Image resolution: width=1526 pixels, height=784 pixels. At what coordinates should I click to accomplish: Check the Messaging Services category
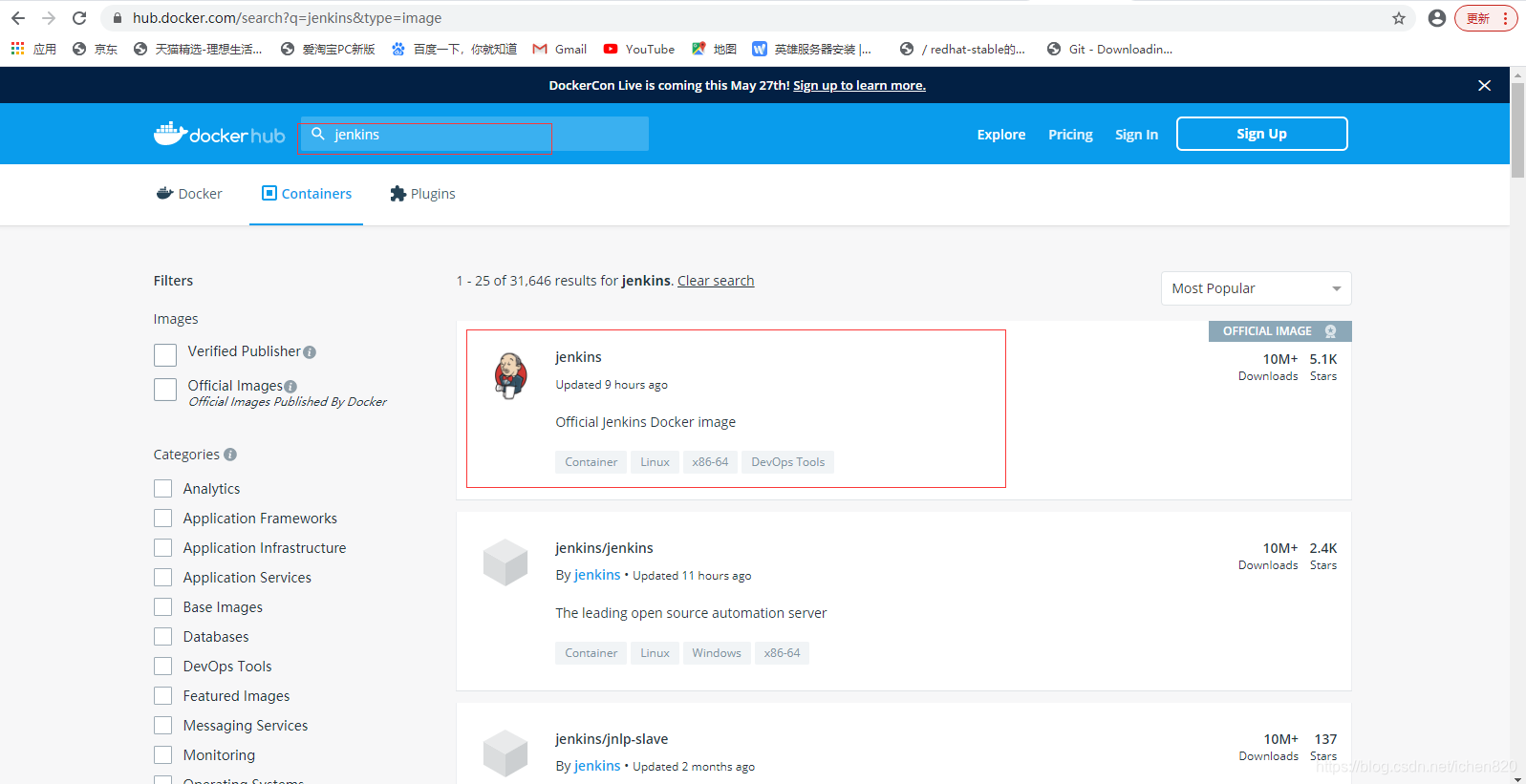pyautogui.click(x=163, y=726)
